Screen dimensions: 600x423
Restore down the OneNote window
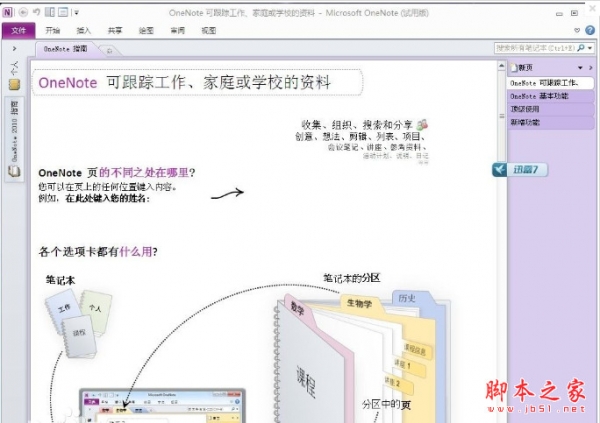(574, 13)
